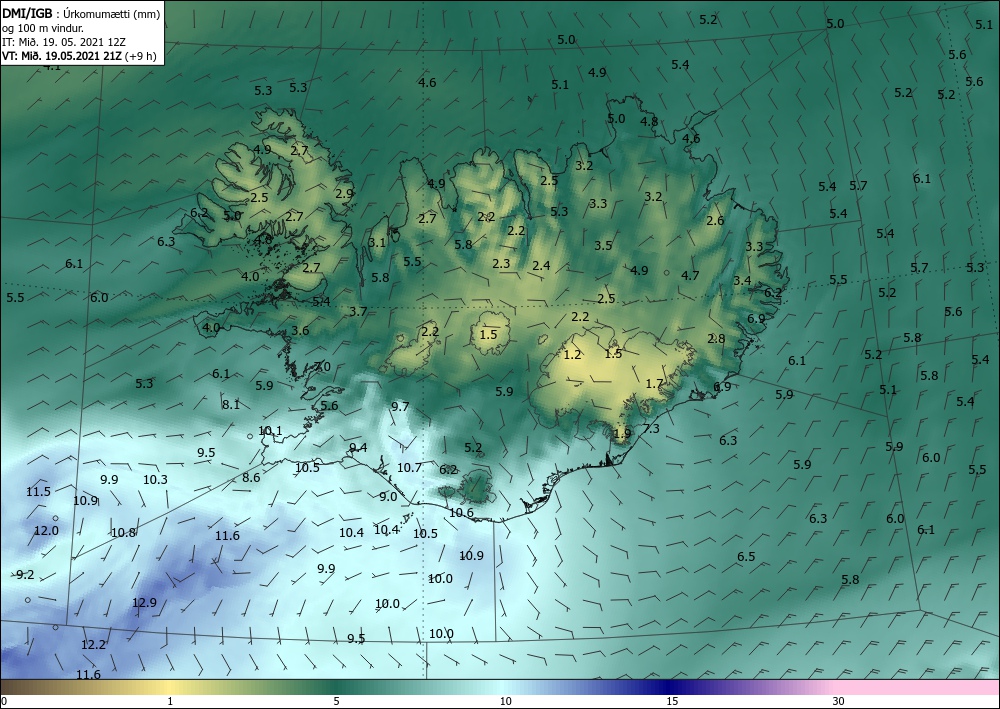Image resolution: width=1000 pixels, height=709 pixels.
Task: Click the color scale label 5
Action: [x=336, y=701]
